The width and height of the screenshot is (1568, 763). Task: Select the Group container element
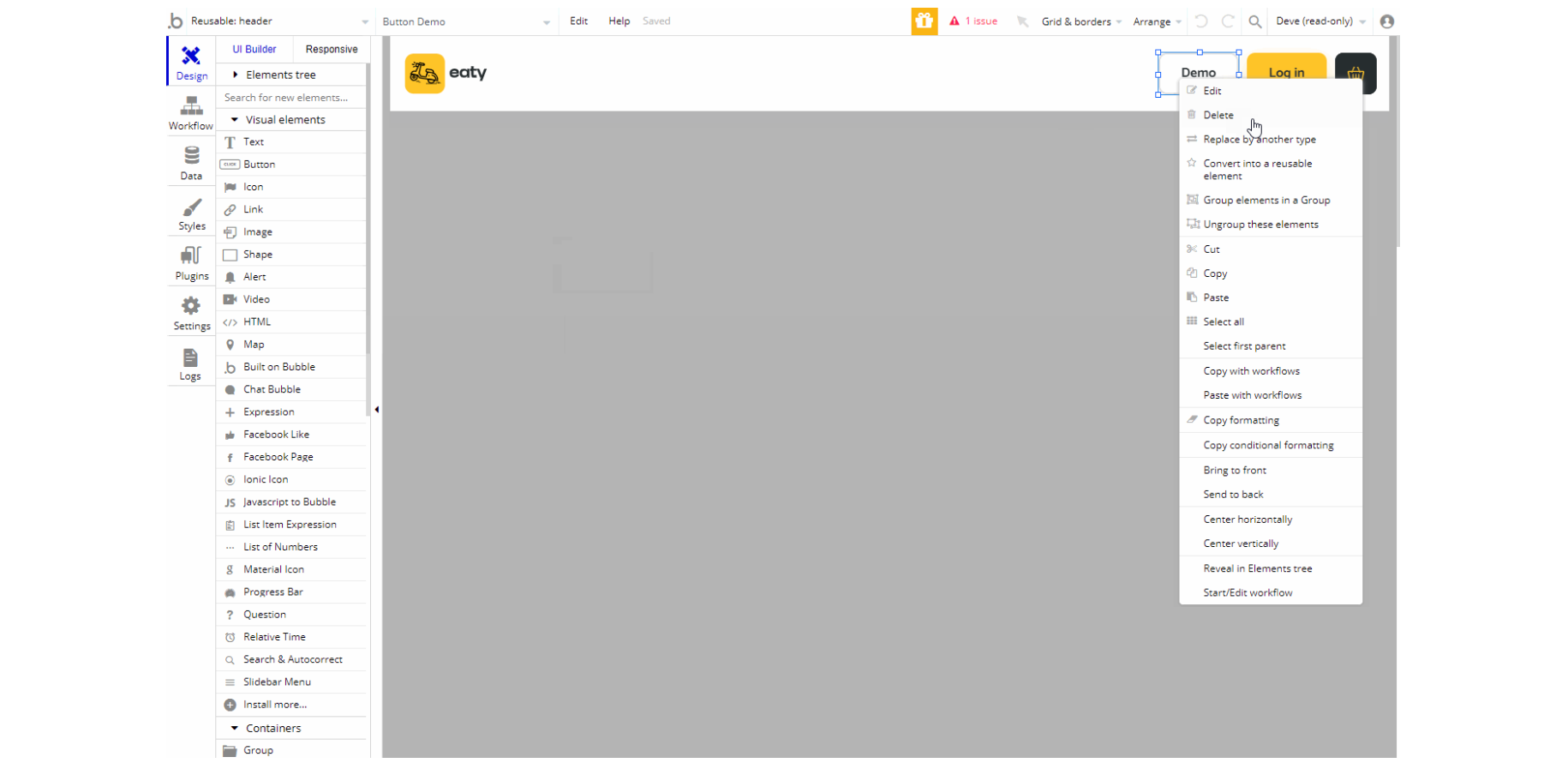click(x=291, y=750)
